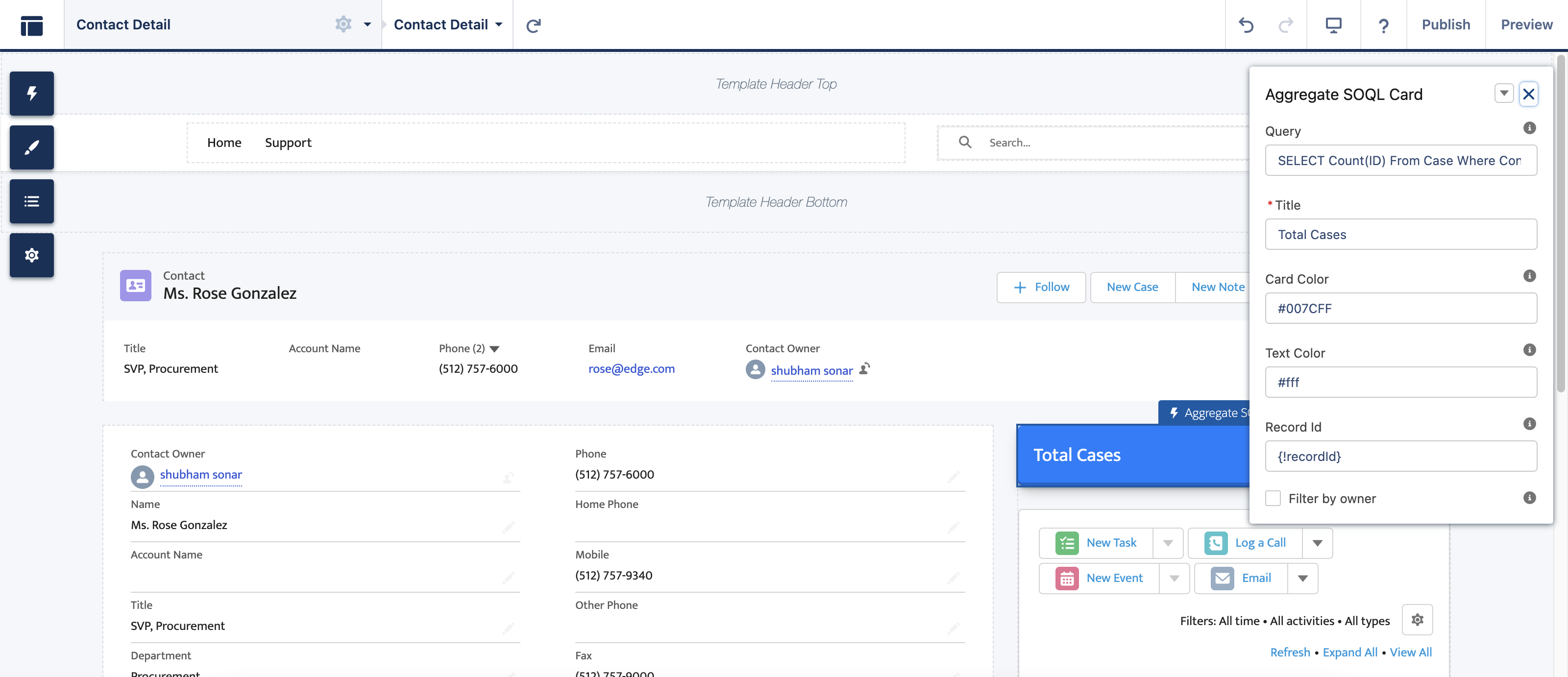This screenshot has height=677, width=1568.
Task: Expand the Aggregate SOQL Card panel menu
Action: click(x=1503, y=94)
